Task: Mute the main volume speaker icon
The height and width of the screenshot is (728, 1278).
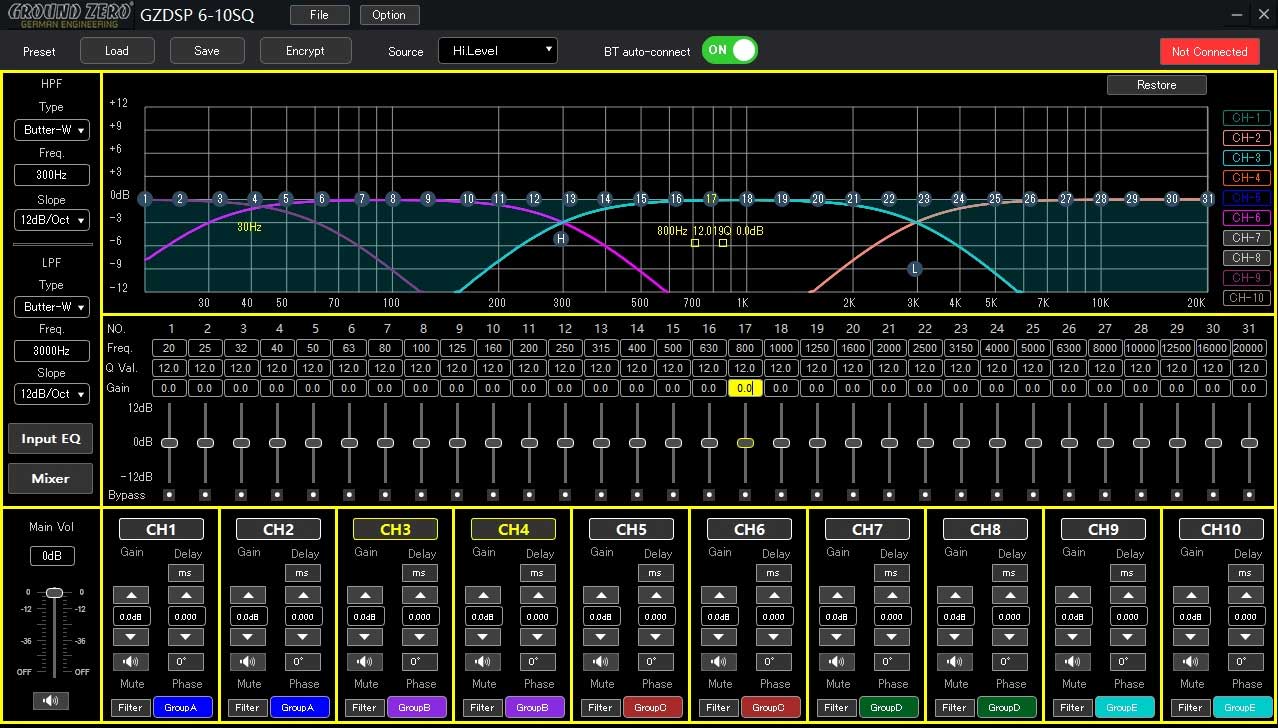Action: [50, 700]
